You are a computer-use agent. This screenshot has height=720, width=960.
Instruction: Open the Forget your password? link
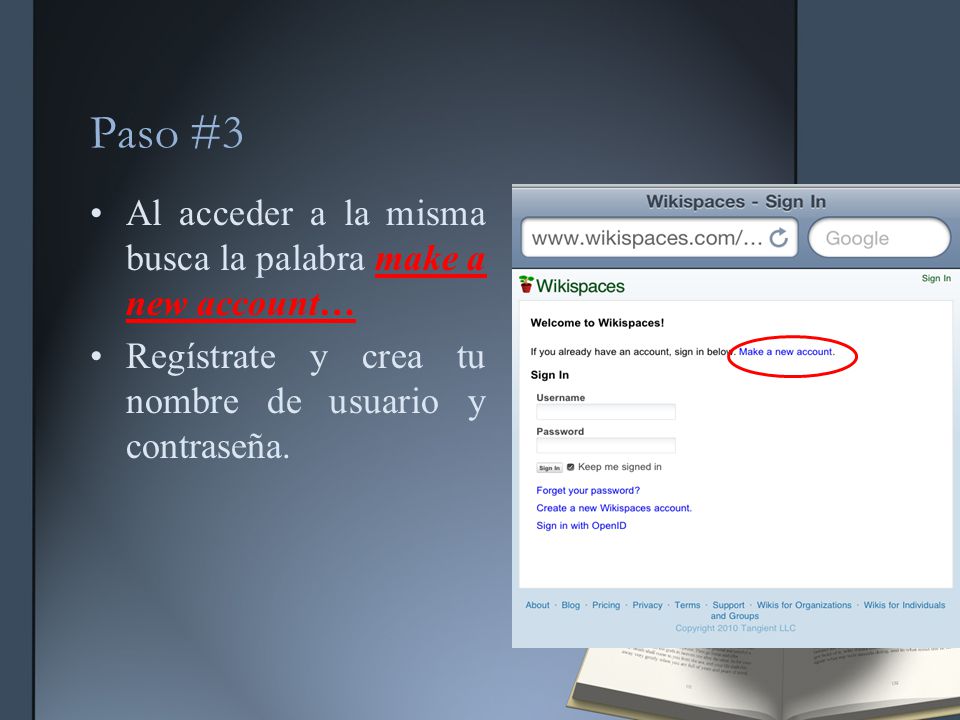tap(588, 490)
